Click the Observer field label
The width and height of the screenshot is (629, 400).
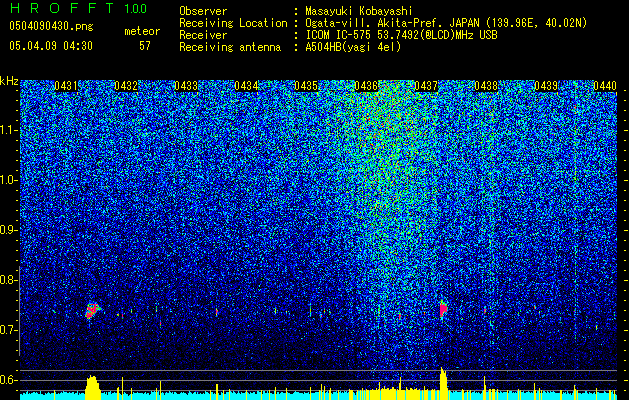pos(203,11)
